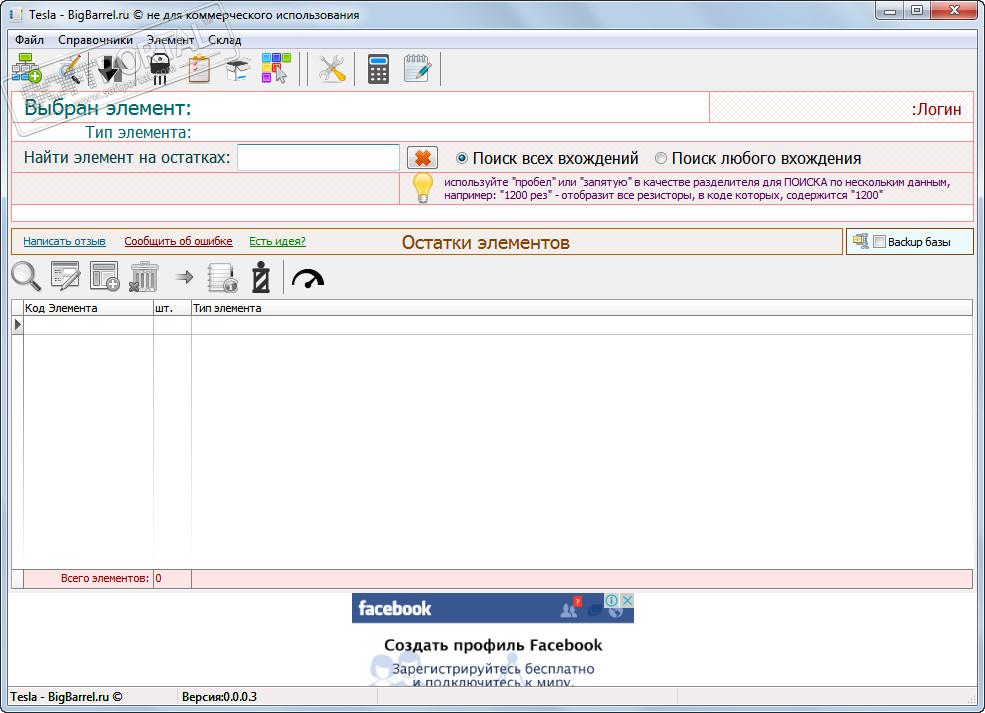The image size is (985, 713).
Task: Click 'Создать профиль Facebook' ad text
Action: pos(493,645)
